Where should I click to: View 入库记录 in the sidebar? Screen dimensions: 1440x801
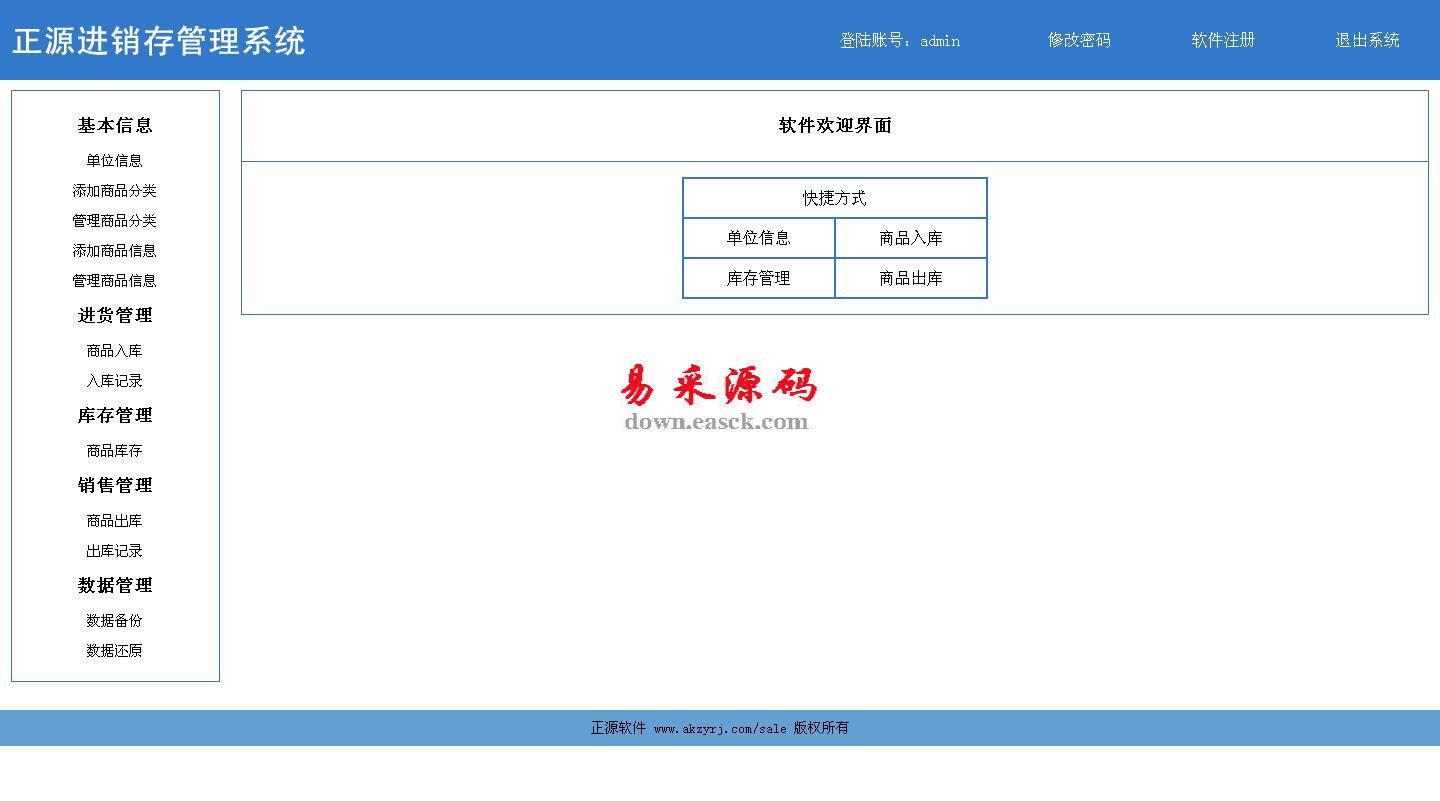(x=114, y=381)
